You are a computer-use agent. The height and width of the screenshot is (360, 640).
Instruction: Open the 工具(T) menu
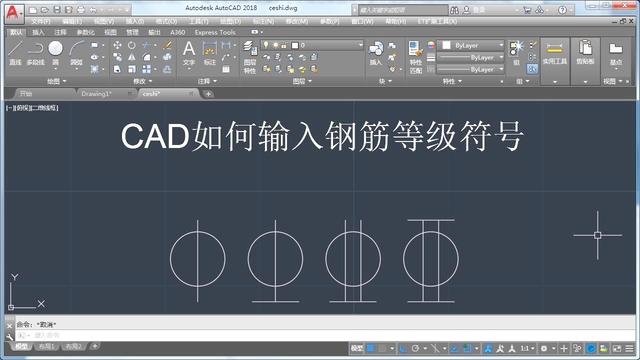pos(198,21)
